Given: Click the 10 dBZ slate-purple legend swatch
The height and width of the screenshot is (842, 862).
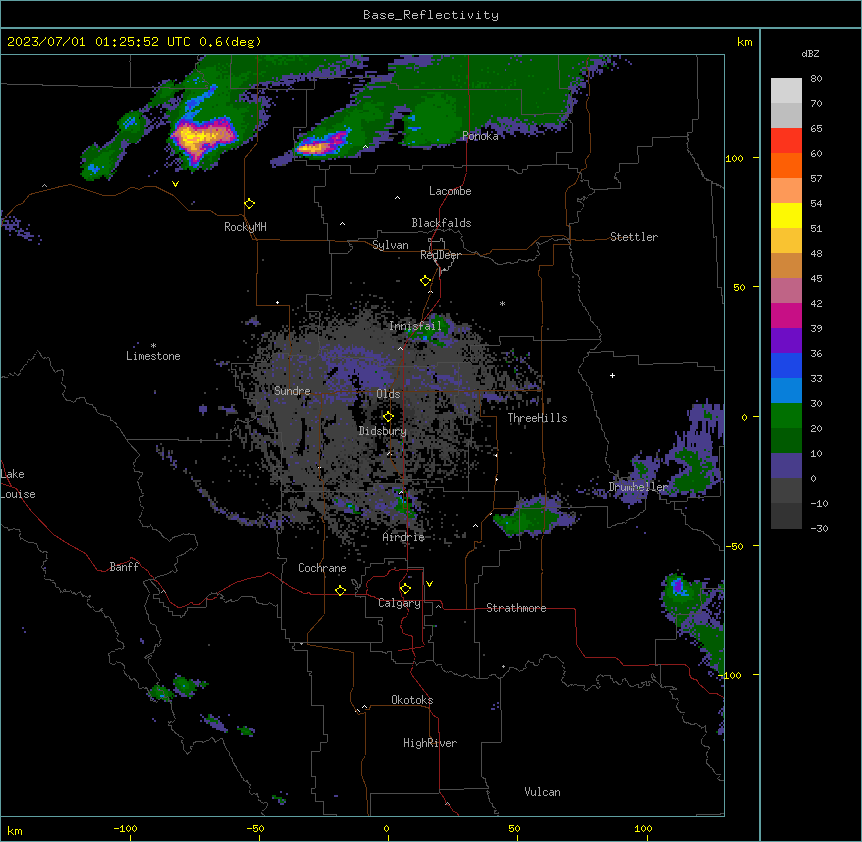Looking at the screenshot, I should (786, 466).
